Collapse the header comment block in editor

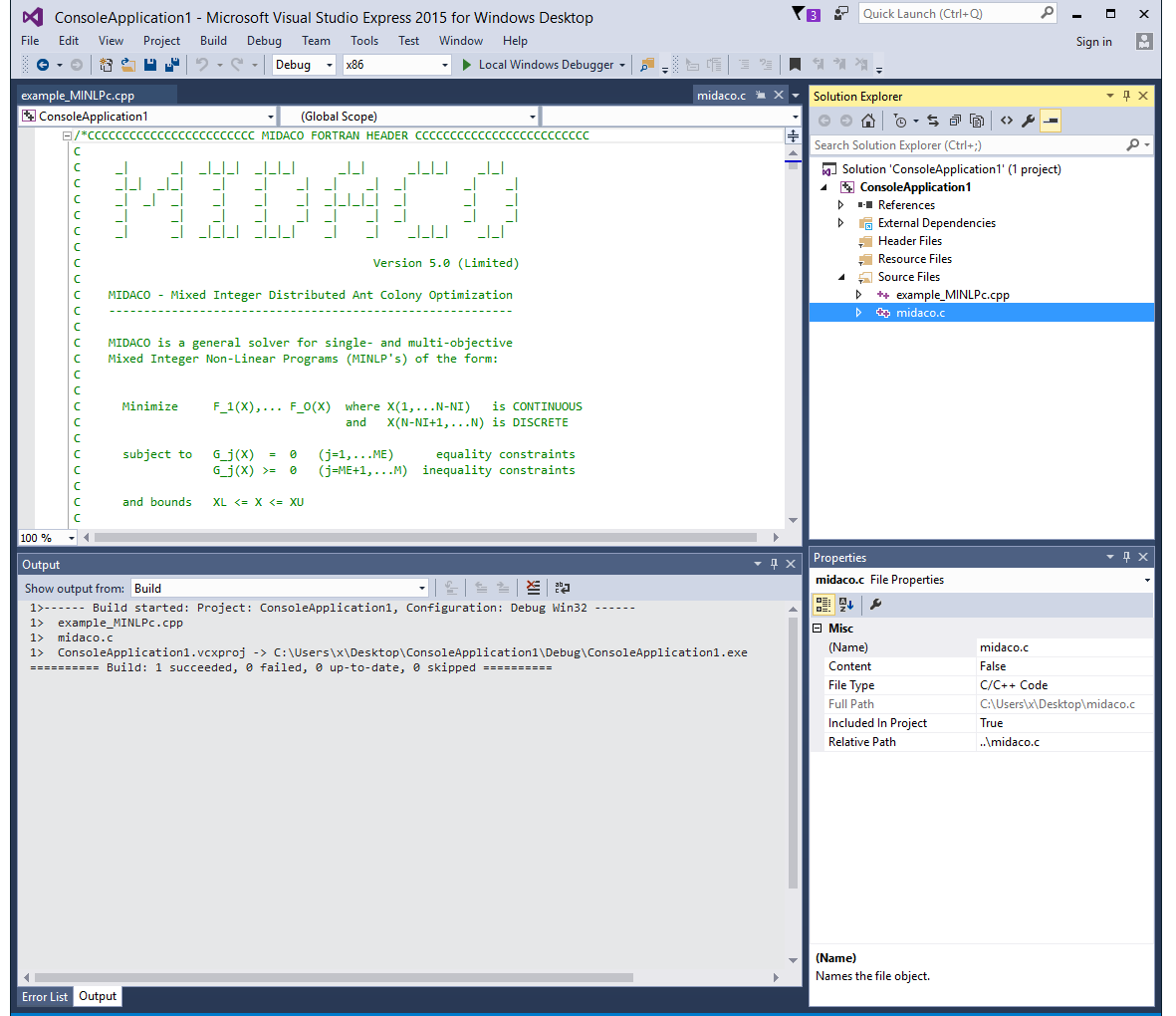coord(67,136)
